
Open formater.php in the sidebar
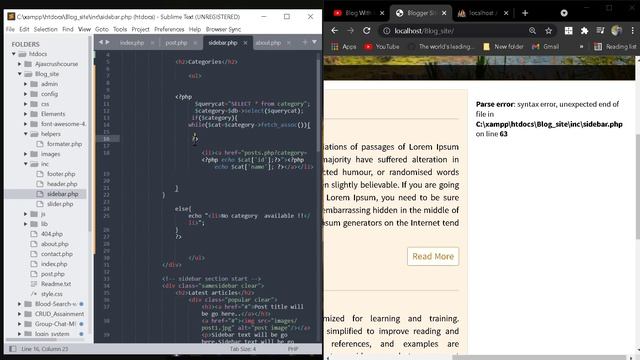point(64,144)
